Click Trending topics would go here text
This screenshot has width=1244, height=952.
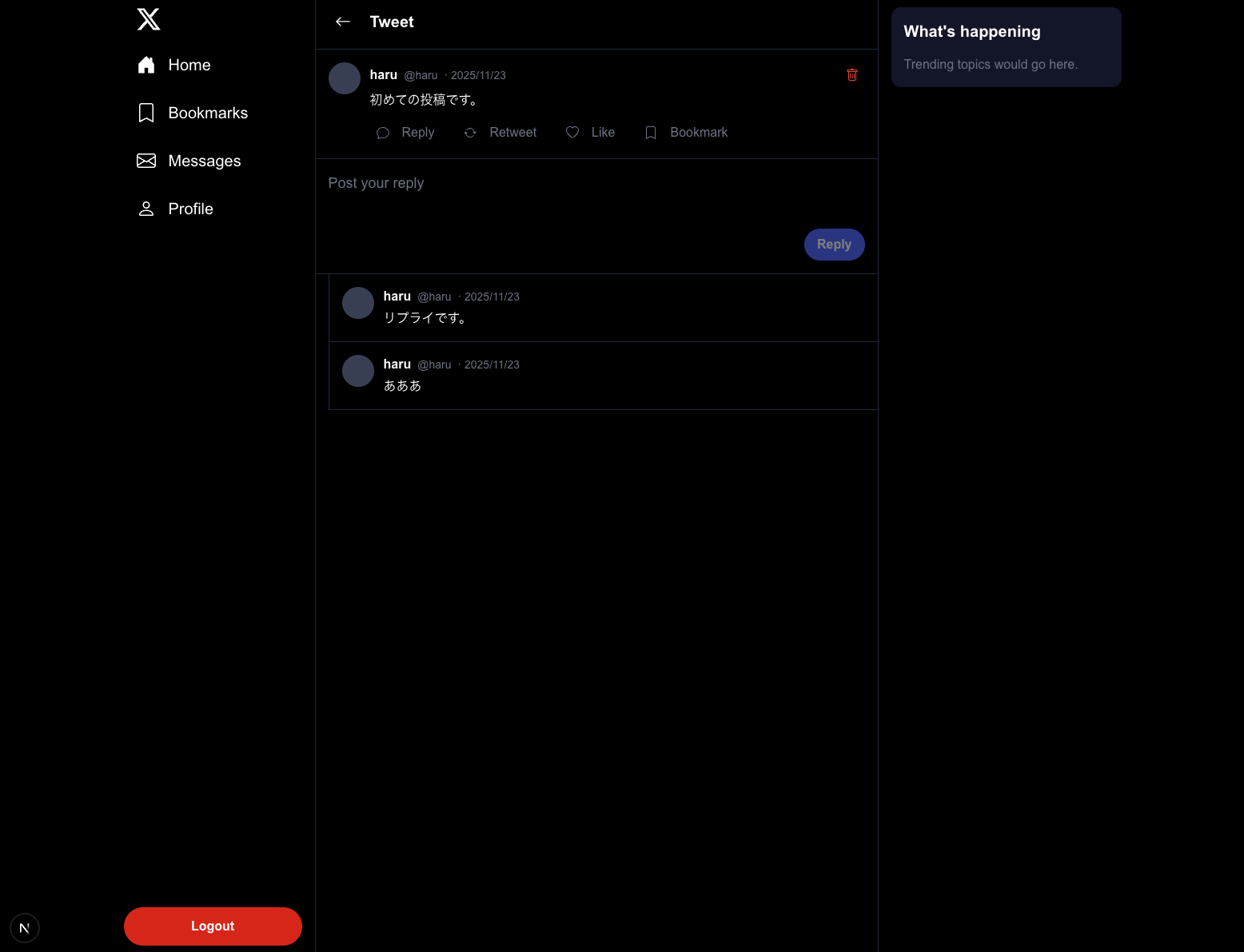click(991, 64)
